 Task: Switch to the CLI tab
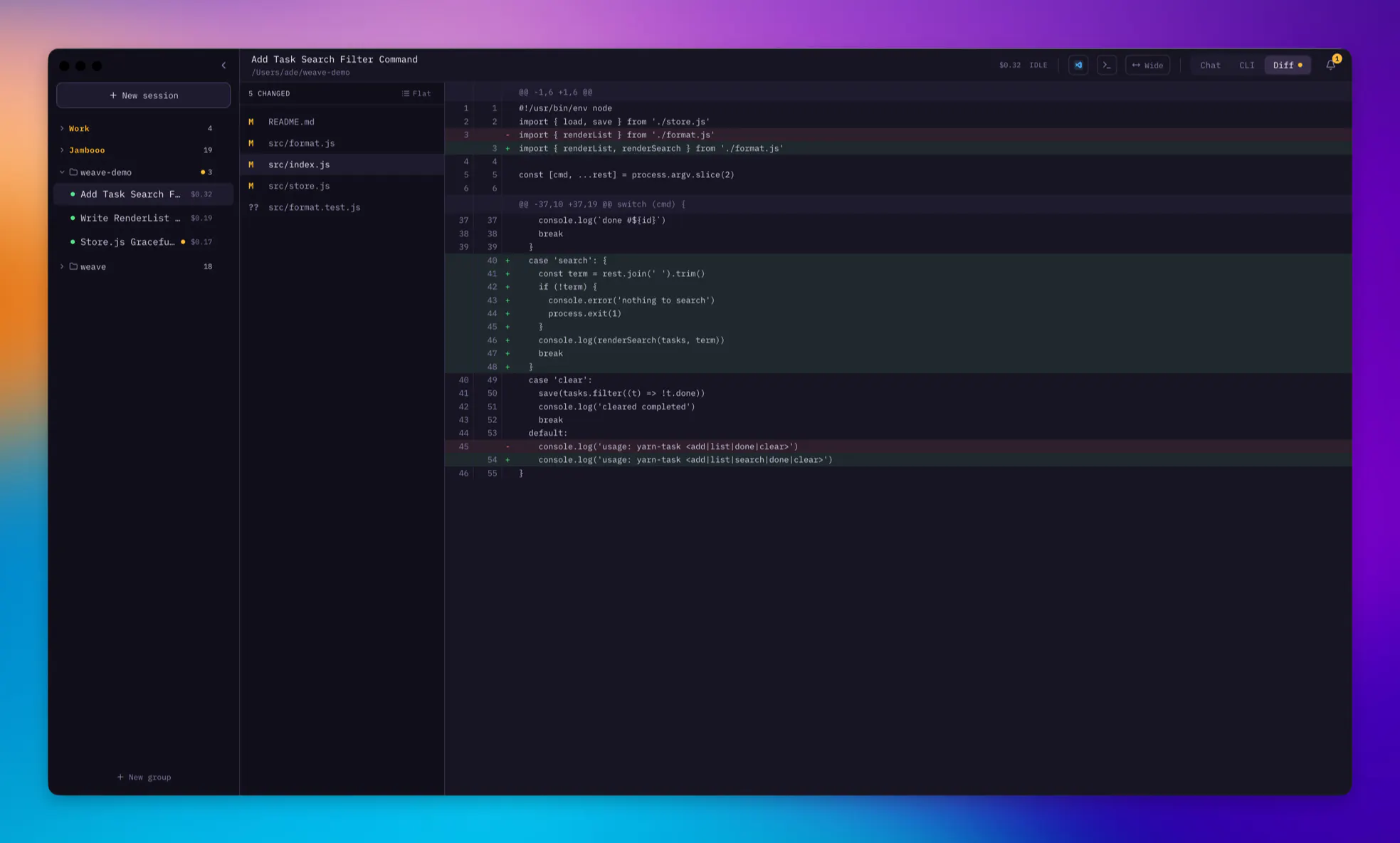(1246, 65)
